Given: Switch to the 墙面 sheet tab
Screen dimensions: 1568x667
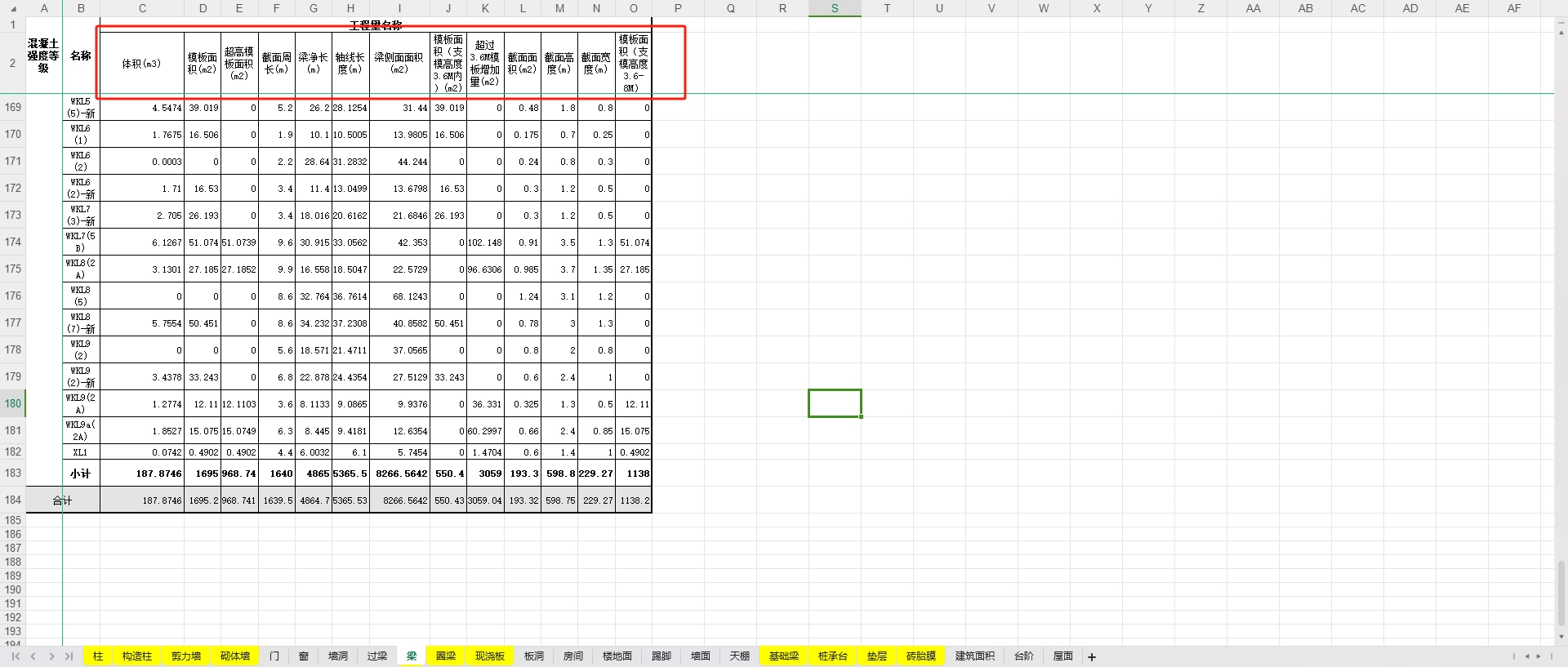Looking at the screenshot, I should [701, 656].
